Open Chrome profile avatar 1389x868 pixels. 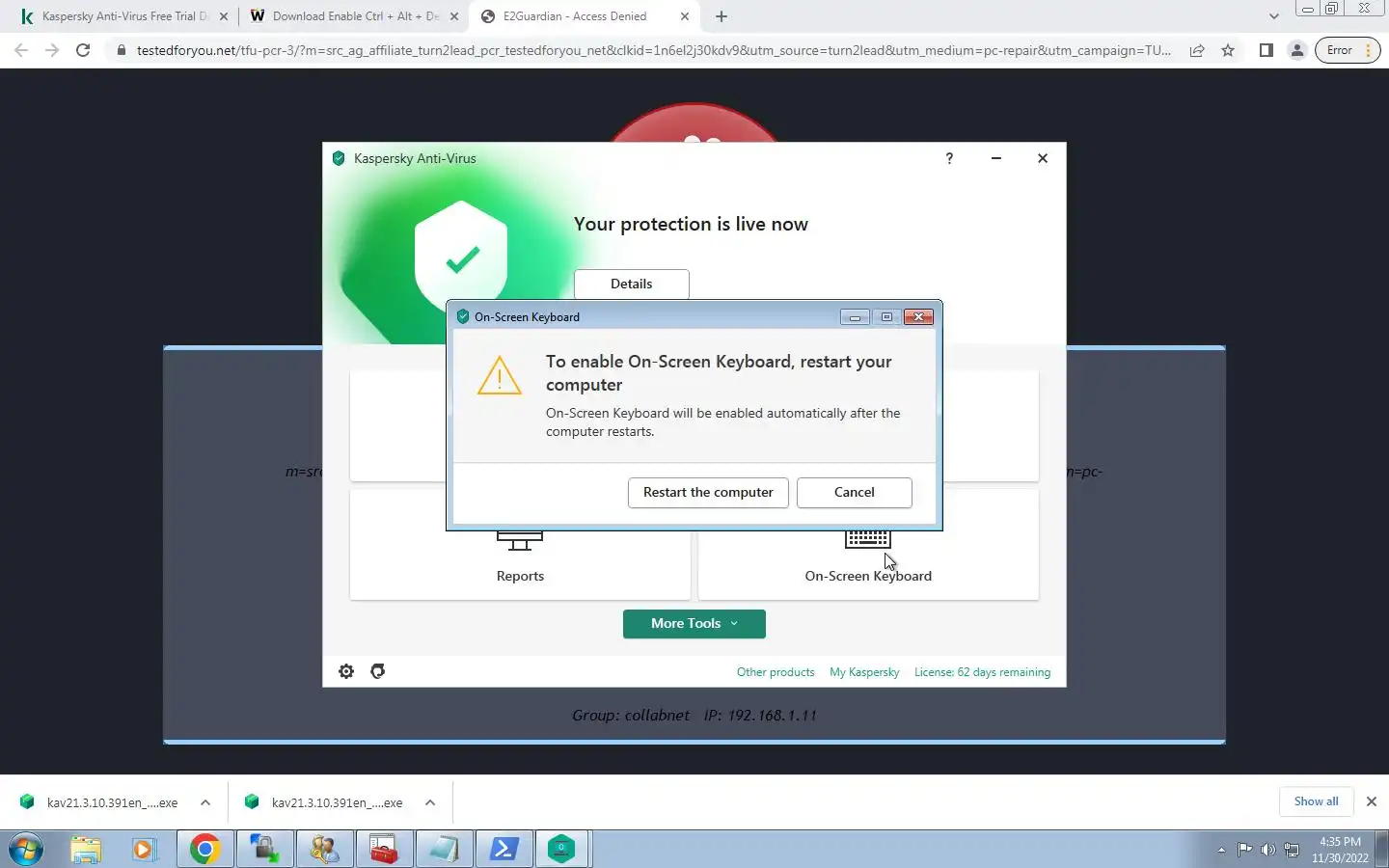[1297, 50]
